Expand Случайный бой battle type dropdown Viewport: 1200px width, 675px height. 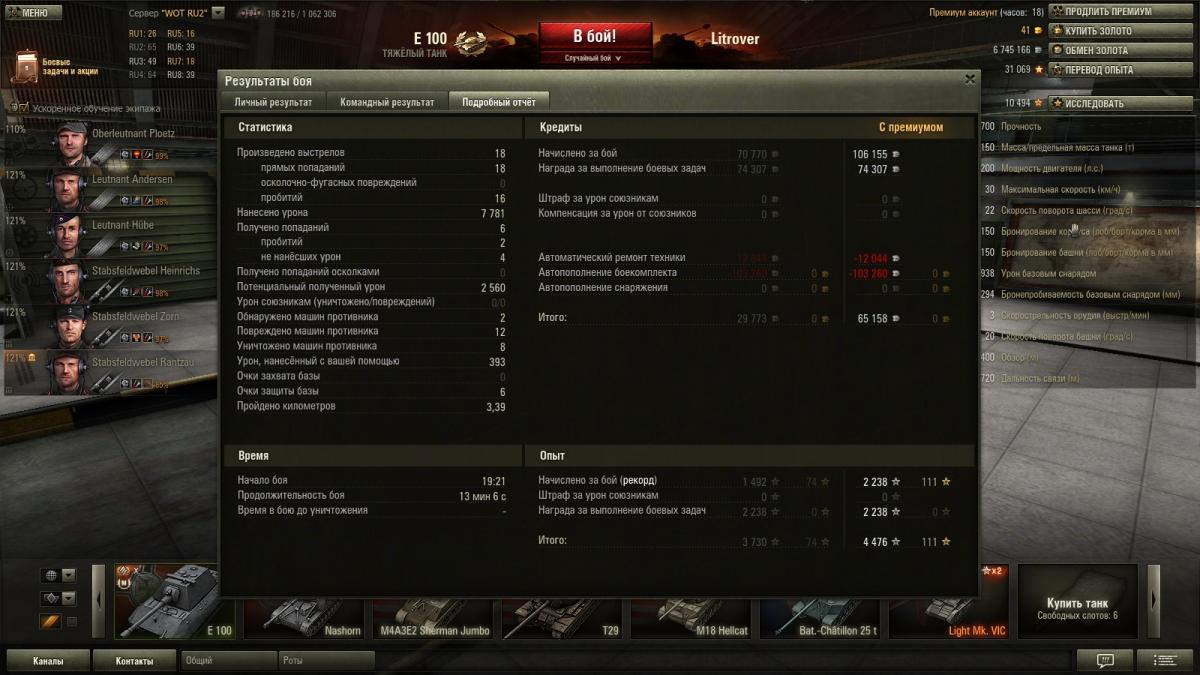coord(595,58)
